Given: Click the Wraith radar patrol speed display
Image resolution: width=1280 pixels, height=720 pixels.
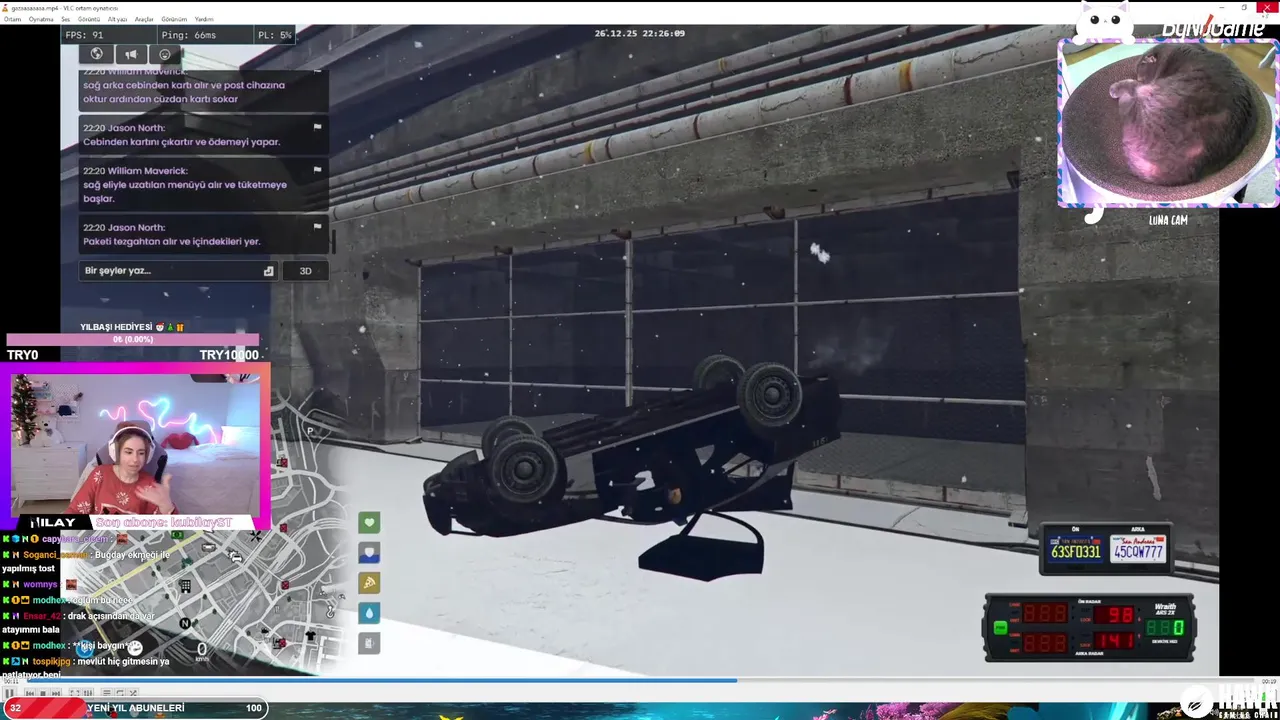Looking at the screenshot, I should click(x=1164, y=628).
